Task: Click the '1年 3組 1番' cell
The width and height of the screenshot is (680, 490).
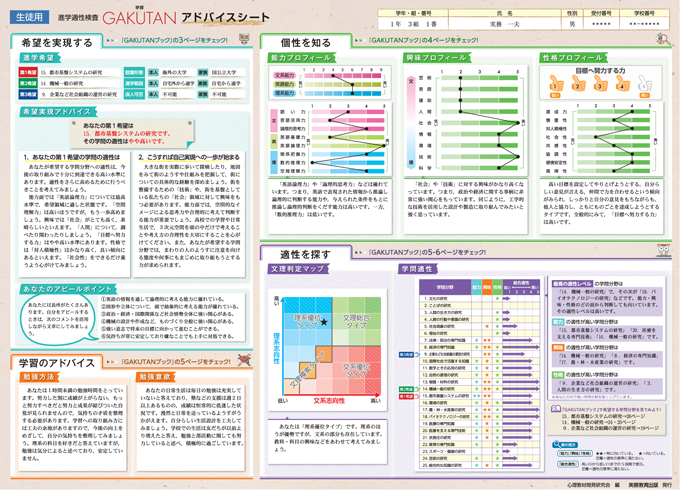Action: click(x=413, y=24)
